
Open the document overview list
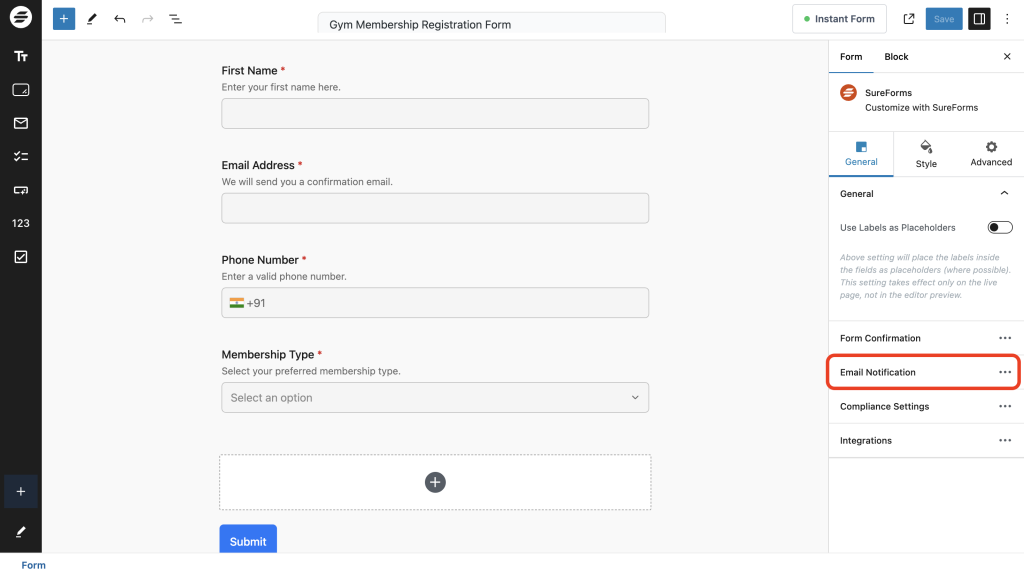(176, 19)
